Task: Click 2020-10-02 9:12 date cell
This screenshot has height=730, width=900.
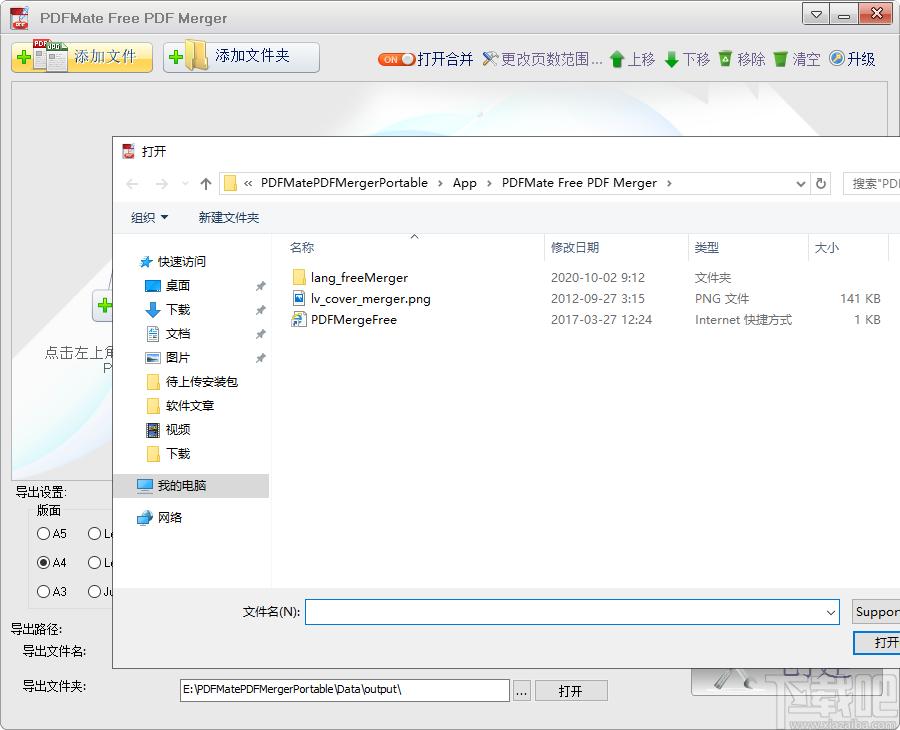Action: pos(598,278)
